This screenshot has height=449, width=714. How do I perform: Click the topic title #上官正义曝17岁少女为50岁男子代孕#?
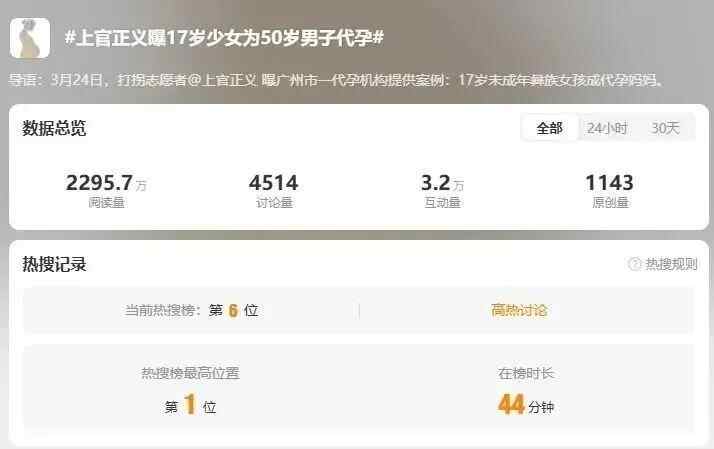point(224,37)
